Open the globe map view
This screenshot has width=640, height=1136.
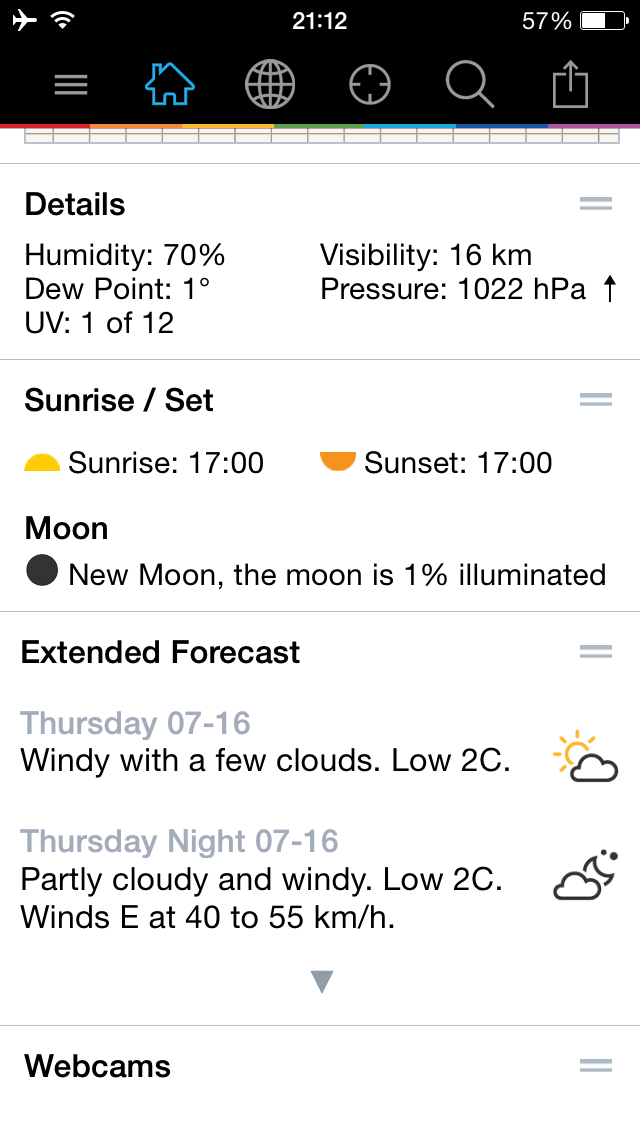coord(270,84)
